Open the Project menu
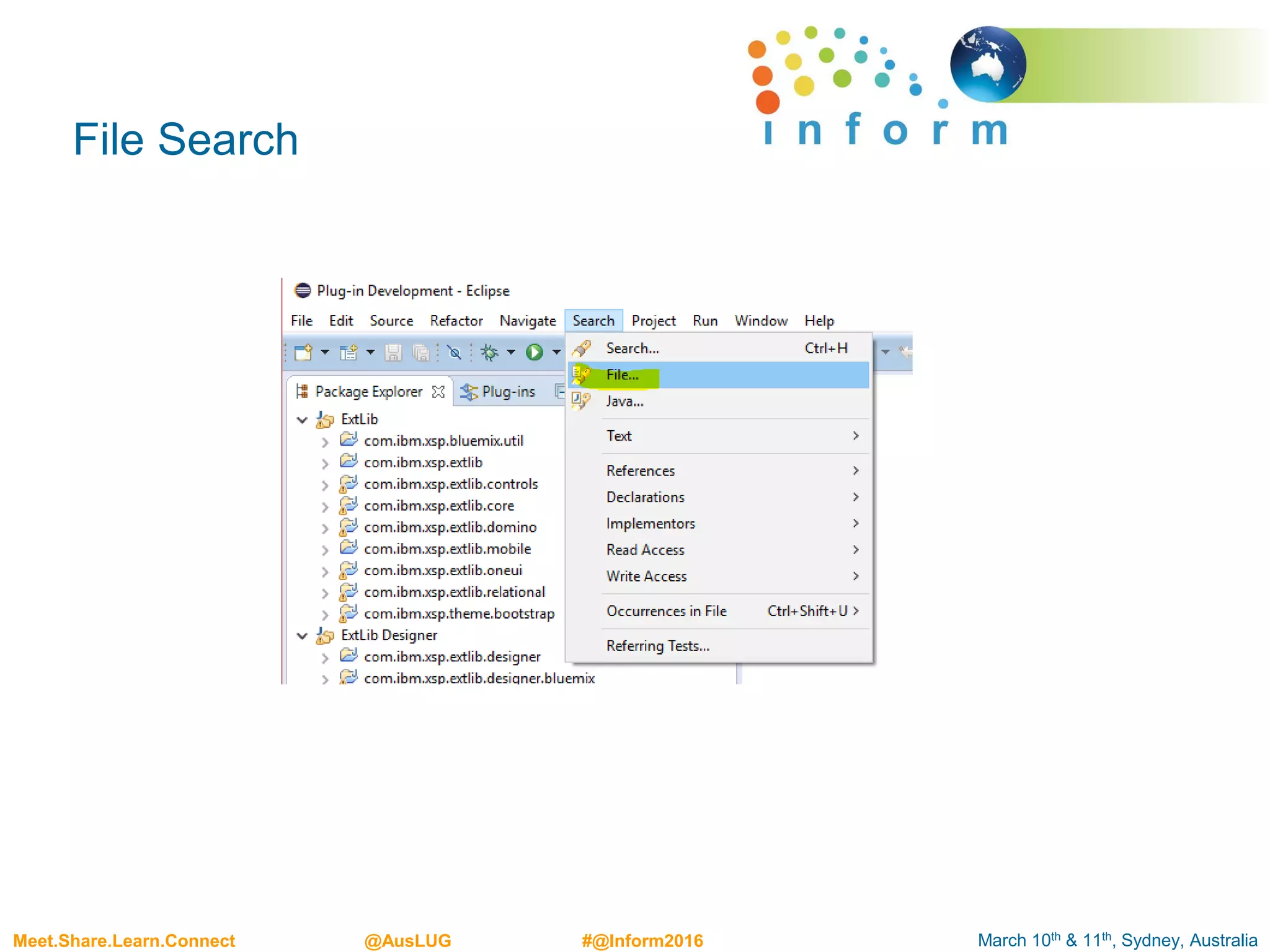Image resolution: width=1270 pixels, height=952 pixels. 654,320
